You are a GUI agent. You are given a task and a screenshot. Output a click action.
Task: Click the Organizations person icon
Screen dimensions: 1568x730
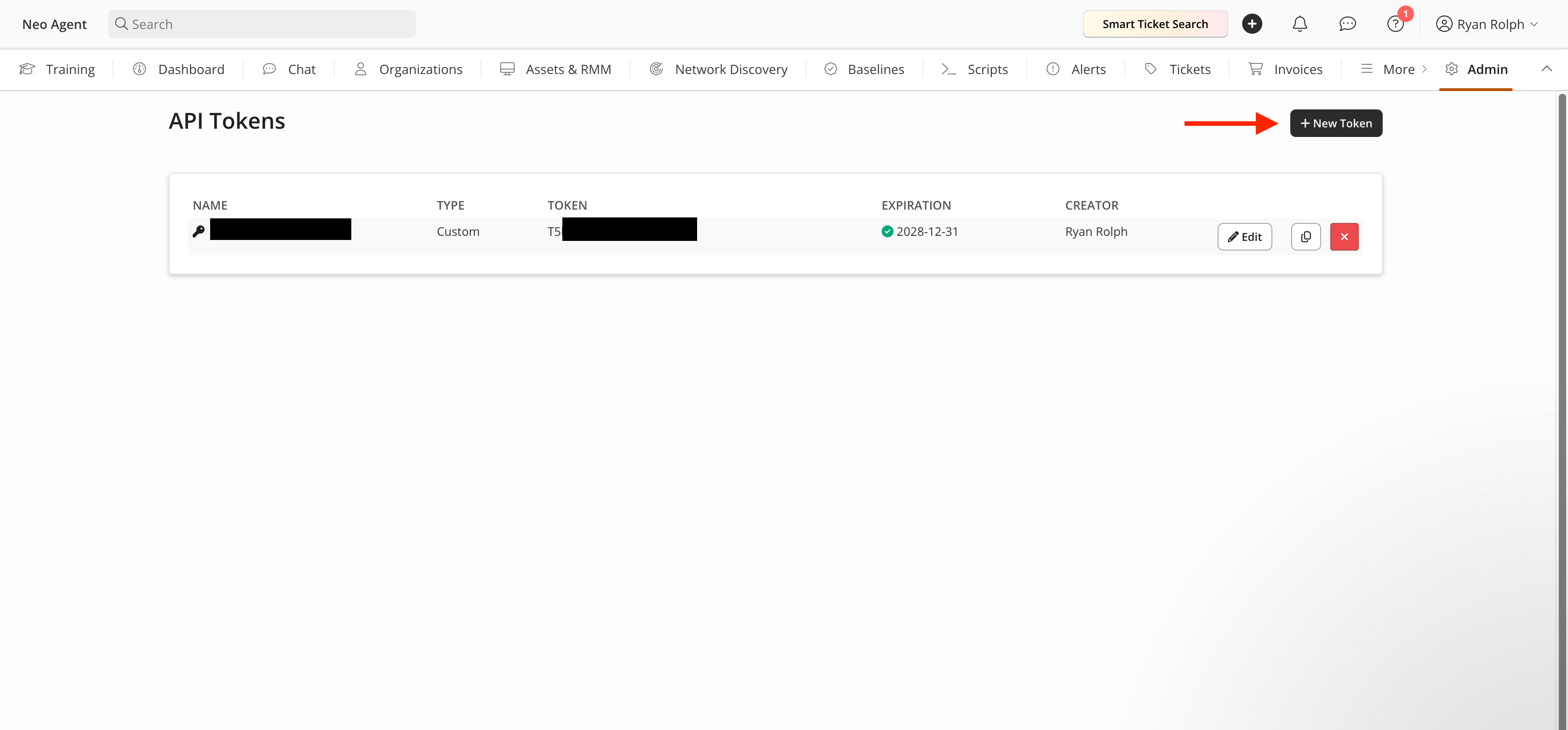pos(361,69)
